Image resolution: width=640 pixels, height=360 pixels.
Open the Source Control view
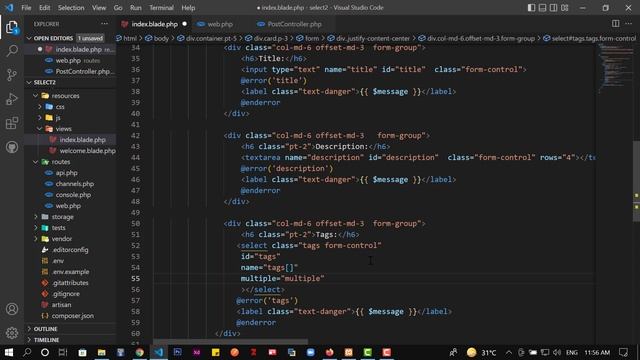12,75
